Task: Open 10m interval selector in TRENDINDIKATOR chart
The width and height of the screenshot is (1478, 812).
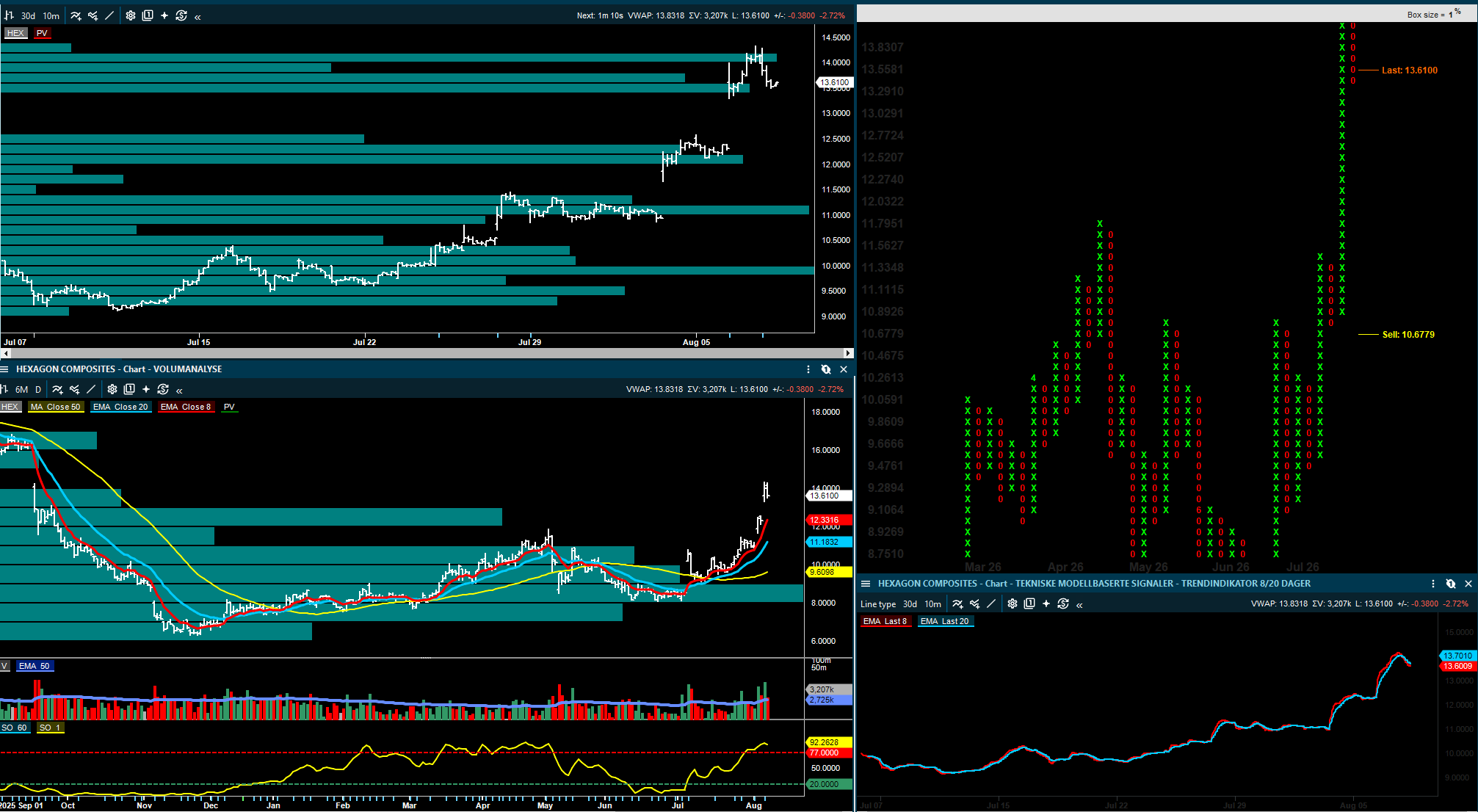Action: point(933,604)
